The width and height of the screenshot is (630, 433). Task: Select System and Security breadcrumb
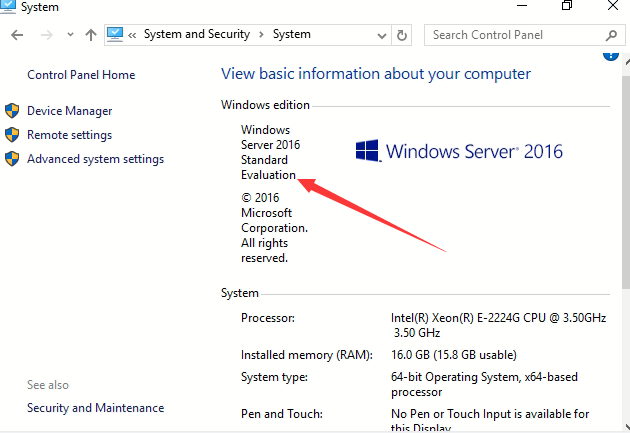(x=197, y=34)
